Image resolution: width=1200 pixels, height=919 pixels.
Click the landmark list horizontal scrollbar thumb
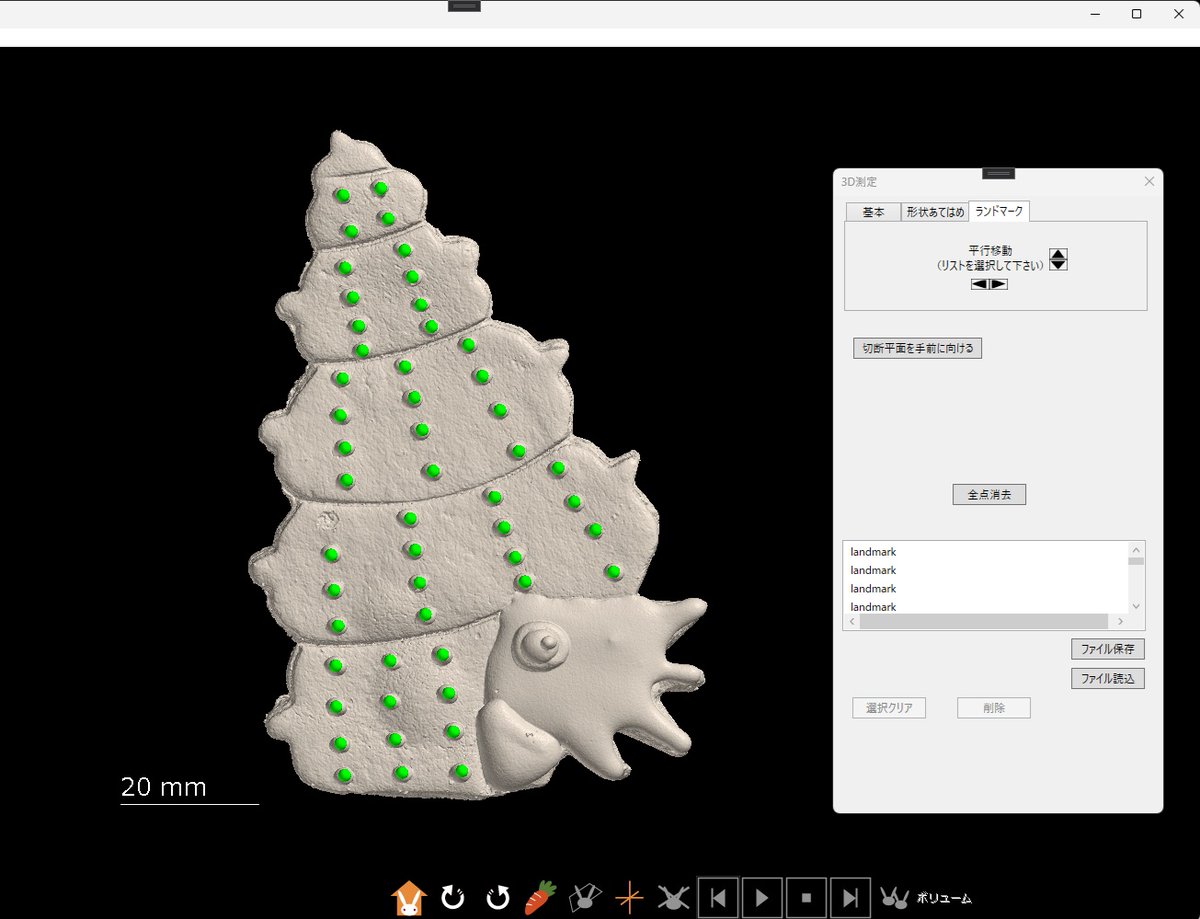click(x=983, y=621)
